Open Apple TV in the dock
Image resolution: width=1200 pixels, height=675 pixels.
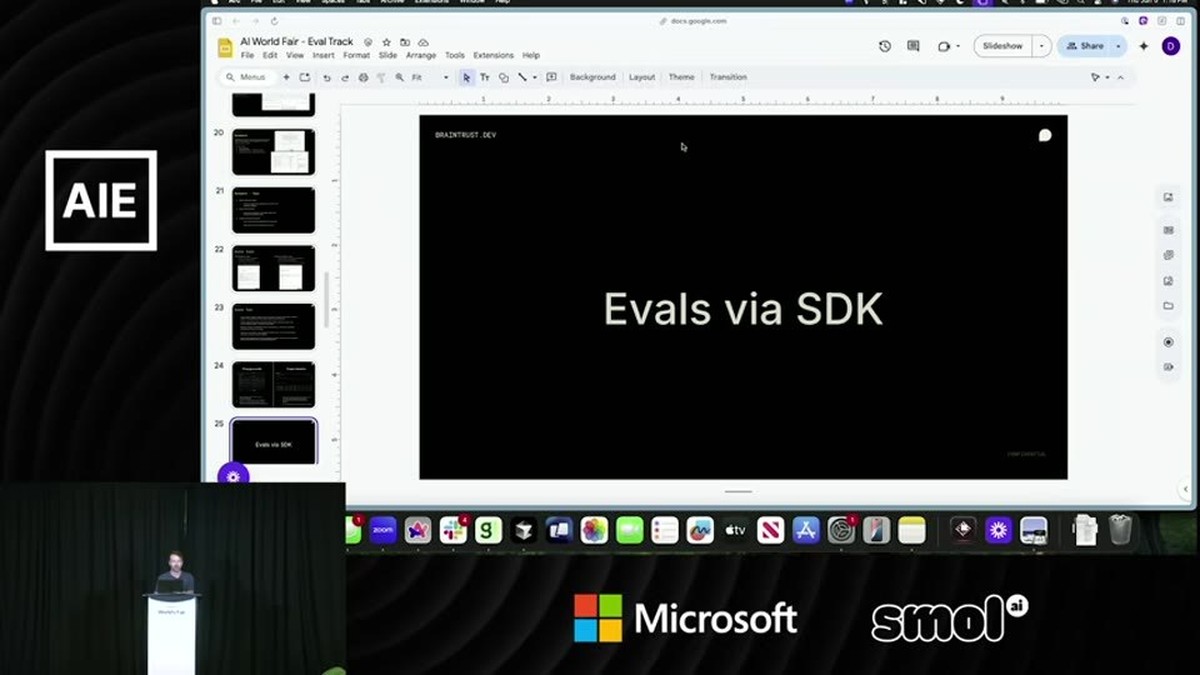click(735, 530)
